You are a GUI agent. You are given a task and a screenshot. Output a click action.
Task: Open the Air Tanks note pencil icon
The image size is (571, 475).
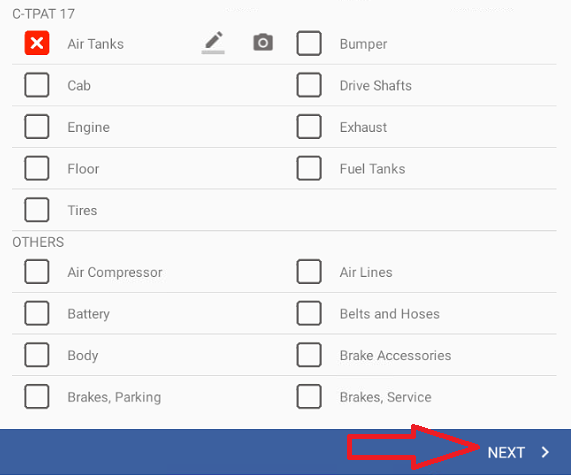213,43
